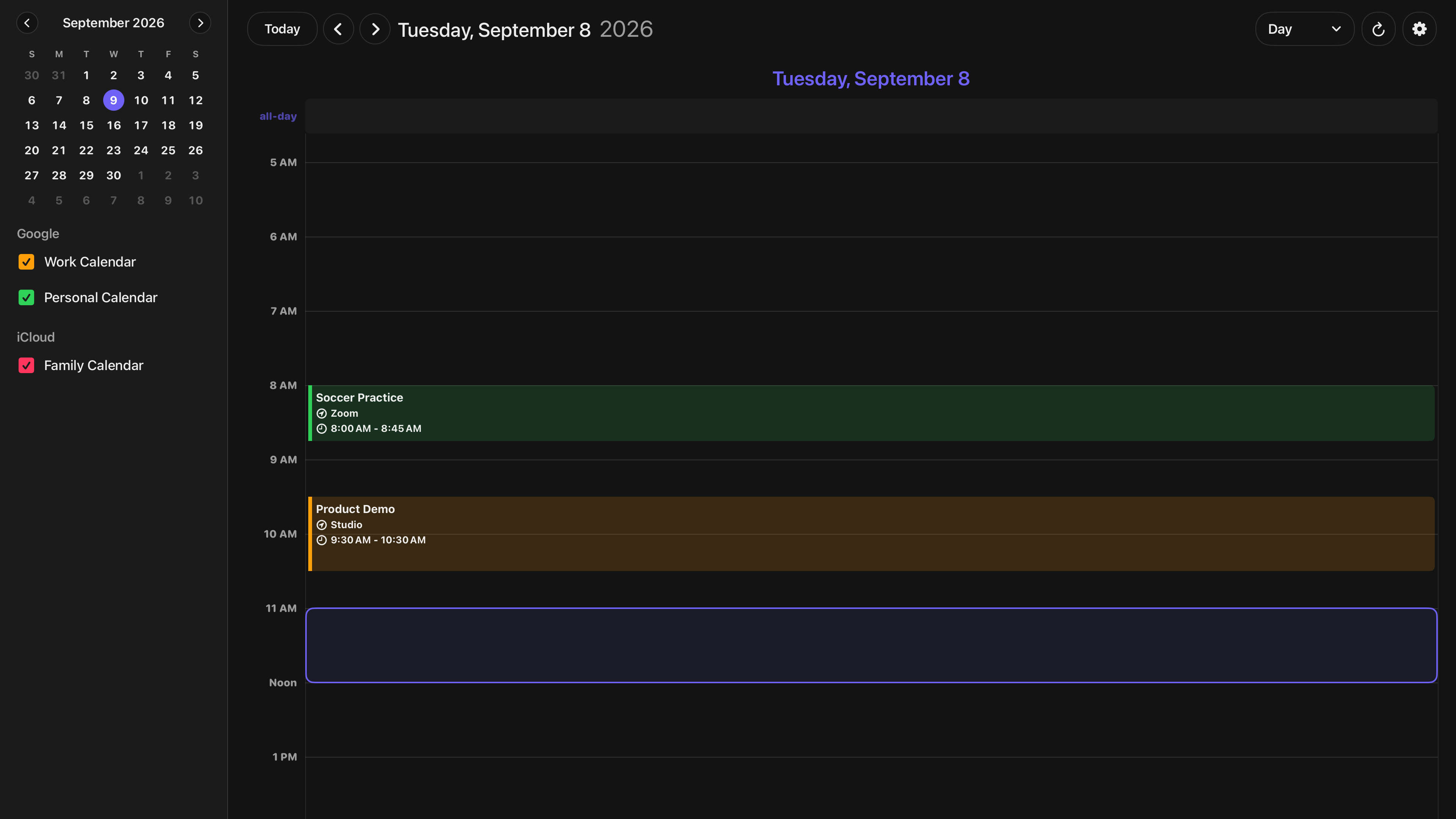Click the Work Calendar label
The width and height of the screenshot is (1456, 819).
(90, 262)
